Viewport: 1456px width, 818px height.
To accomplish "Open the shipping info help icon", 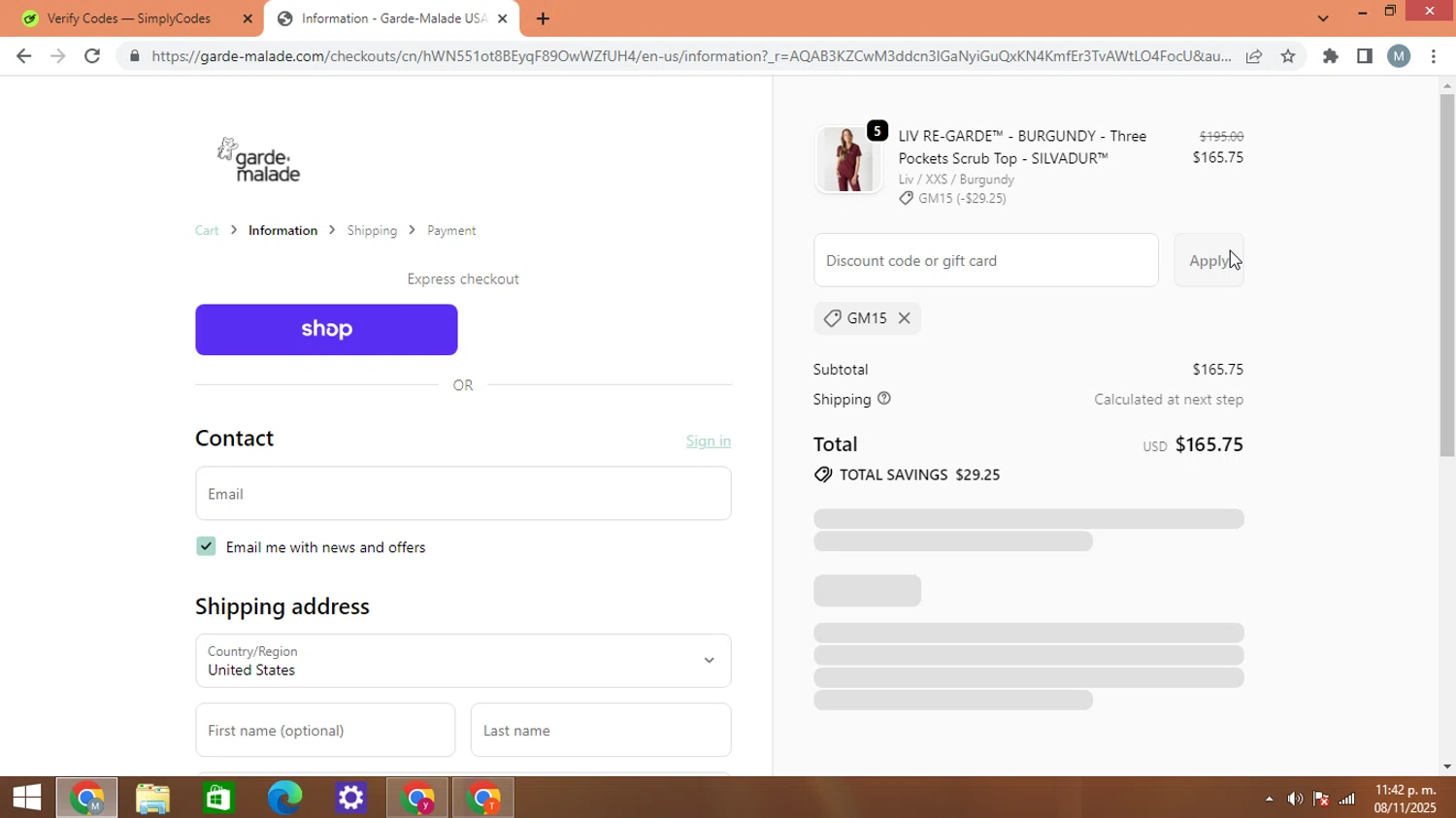I will click(884, 399).
